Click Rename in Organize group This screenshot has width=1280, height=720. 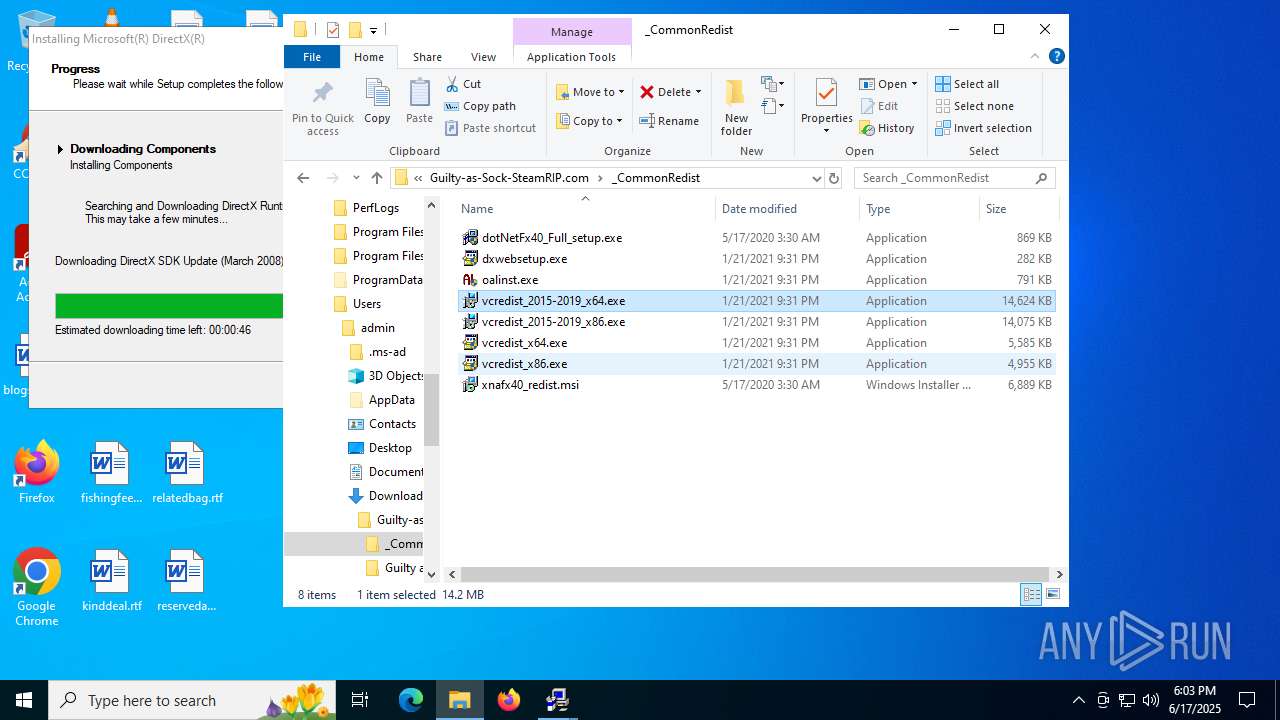click(x=669, y=121)
